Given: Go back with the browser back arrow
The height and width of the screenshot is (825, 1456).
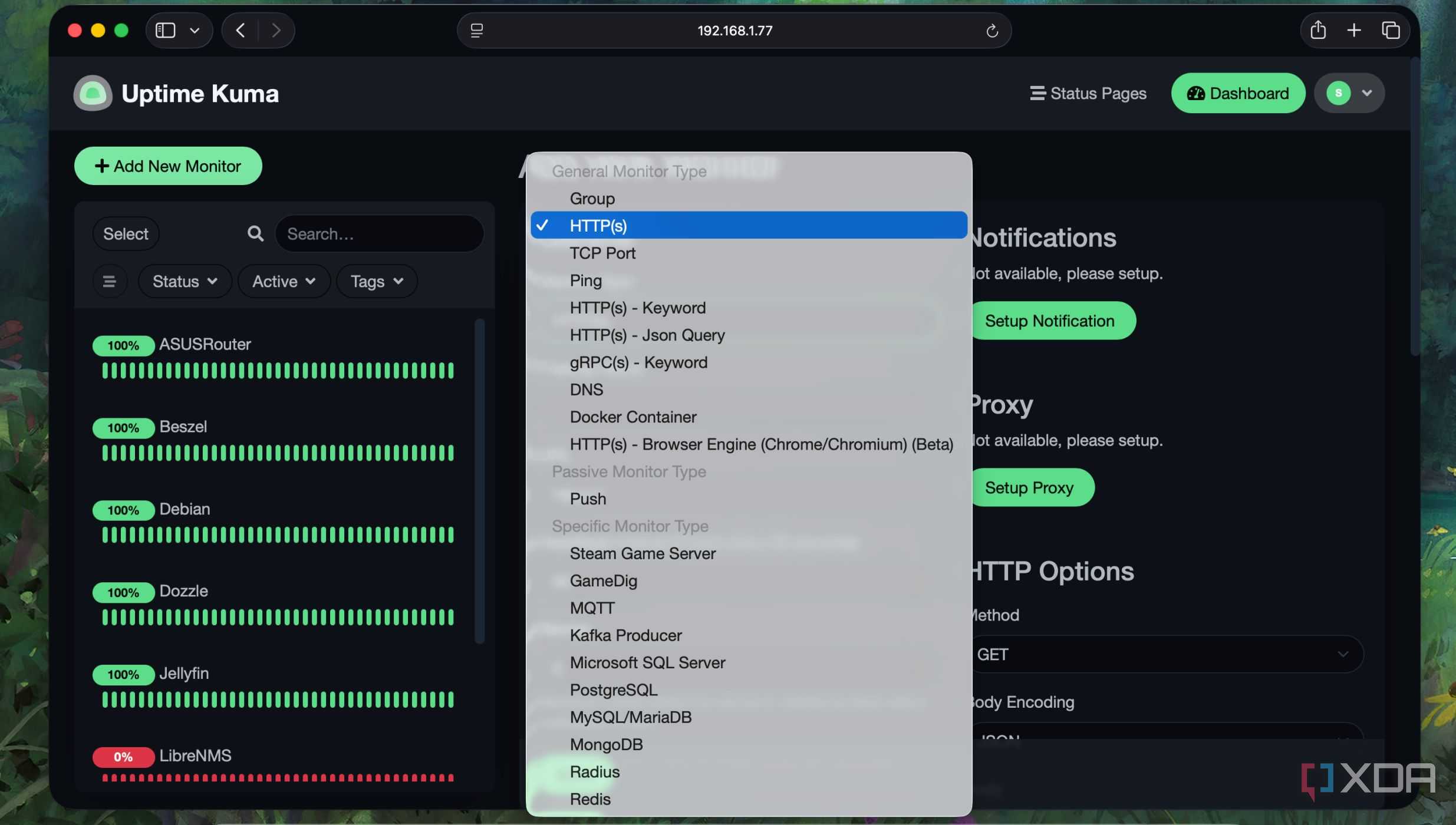Looking at the screenshot, I should point(240,30).
